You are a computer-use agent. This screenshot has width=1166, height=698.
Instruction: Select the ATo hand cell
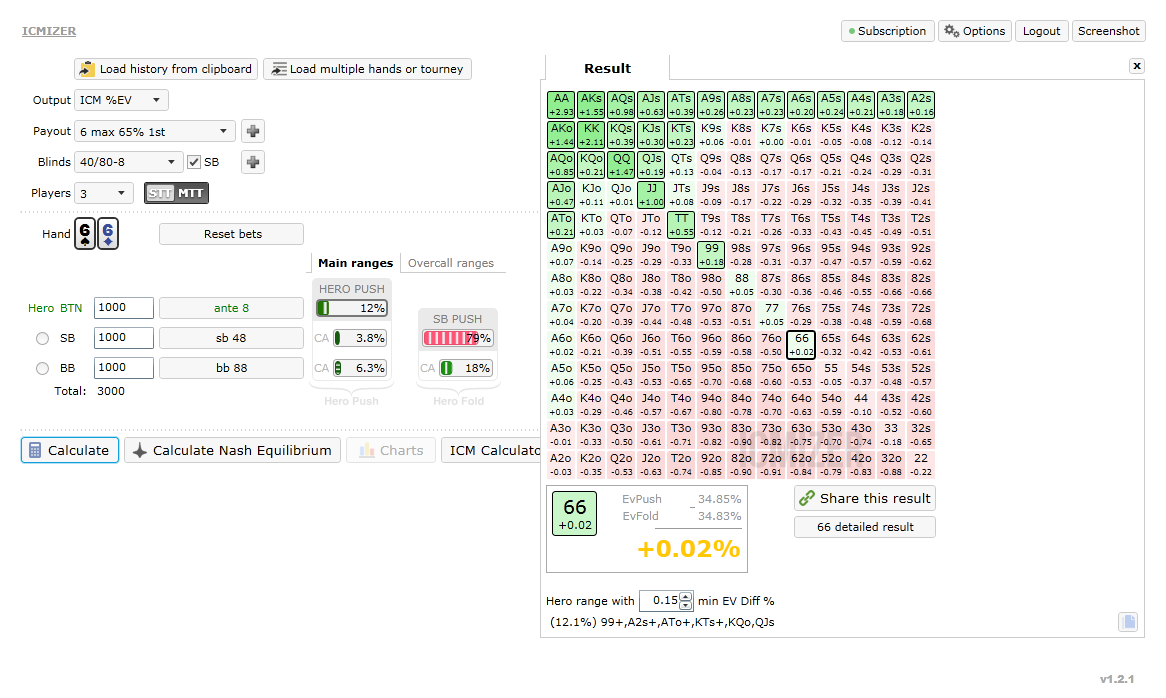pyautogui.click(x=561, y=225)
